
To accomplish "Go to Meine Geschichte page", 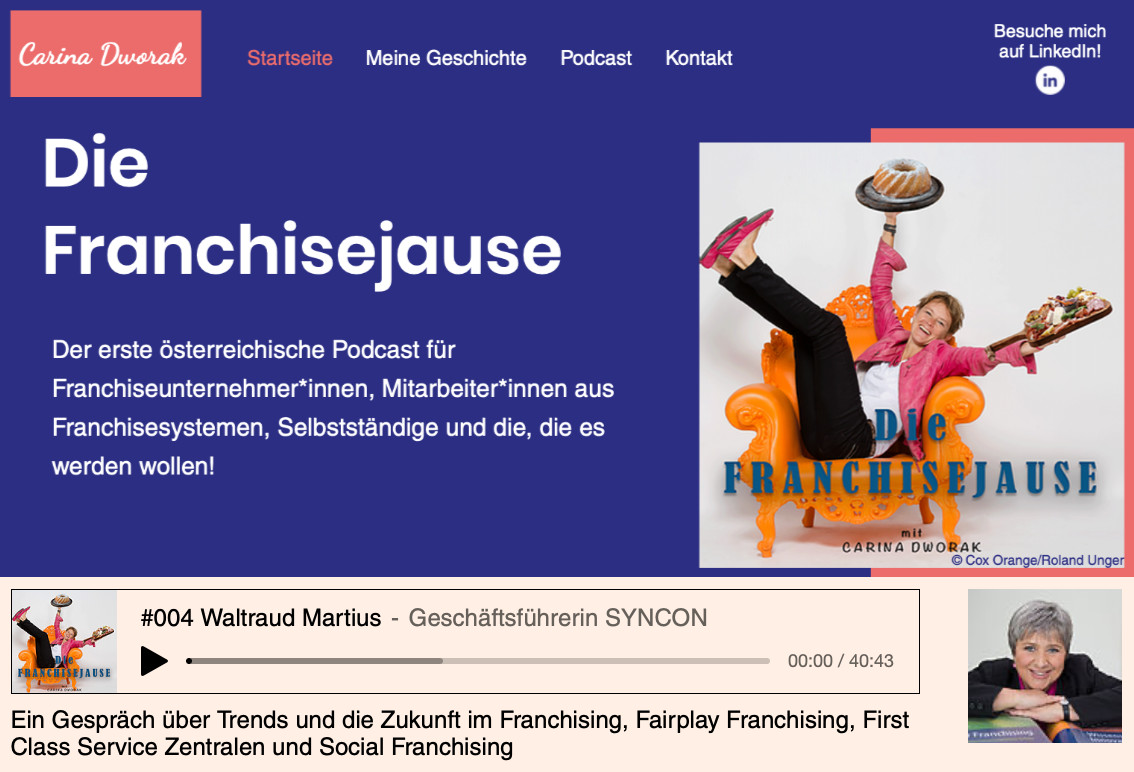I will tap(446, 58).
